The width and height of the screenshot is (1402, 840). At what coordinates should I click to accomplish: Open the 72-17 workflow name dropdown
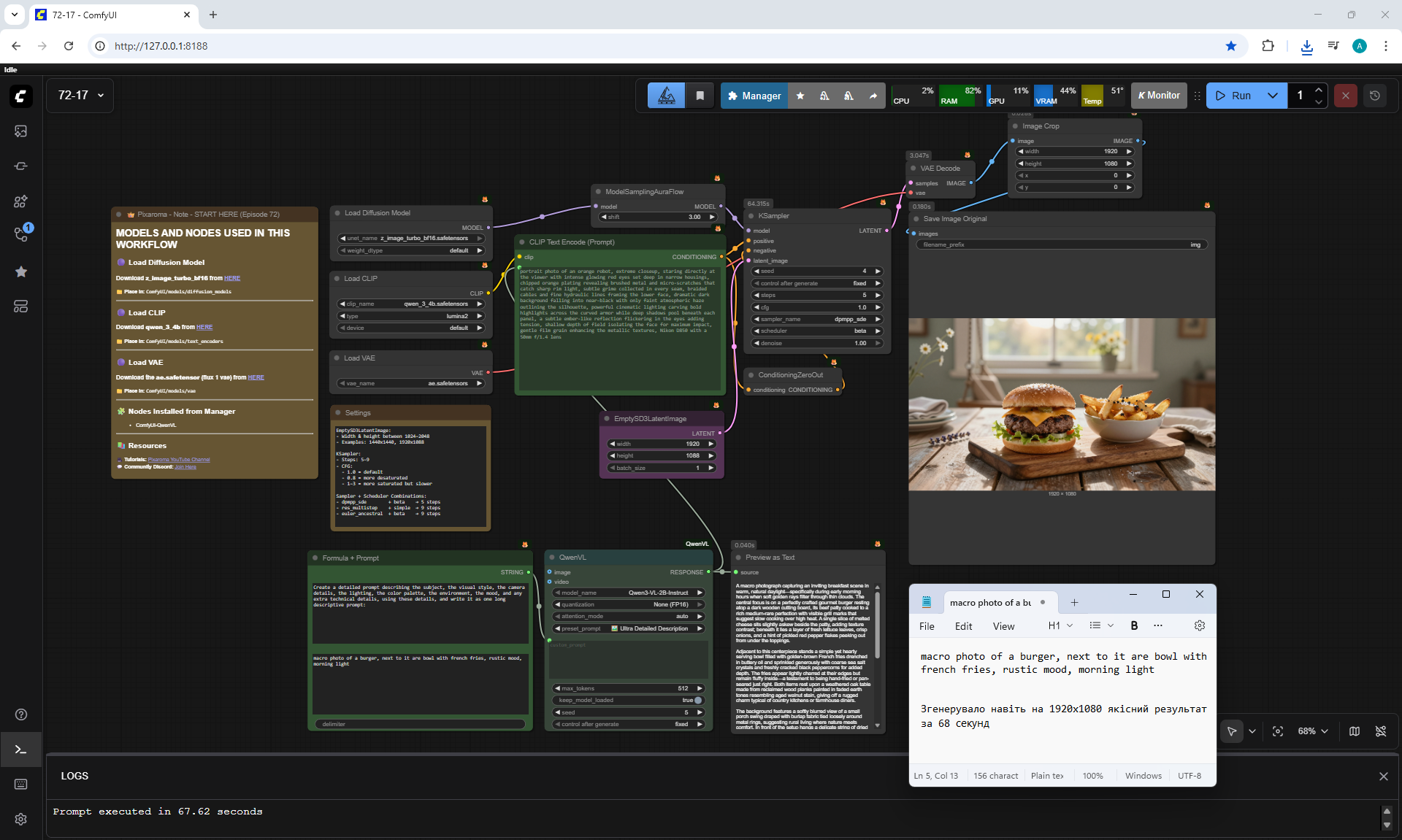[81, 96]
